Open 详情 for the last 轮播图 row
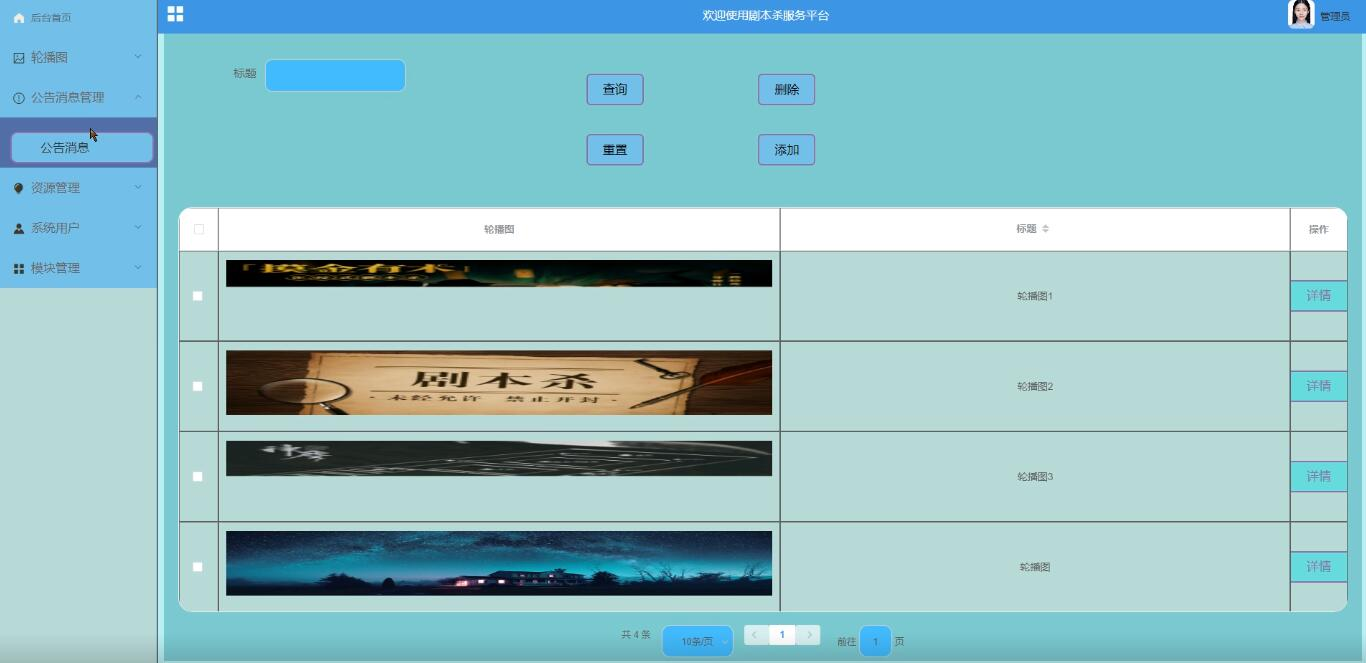The height and width of the screenshot is (663, 1366). pyautogui.click(x=1318, y=566)
